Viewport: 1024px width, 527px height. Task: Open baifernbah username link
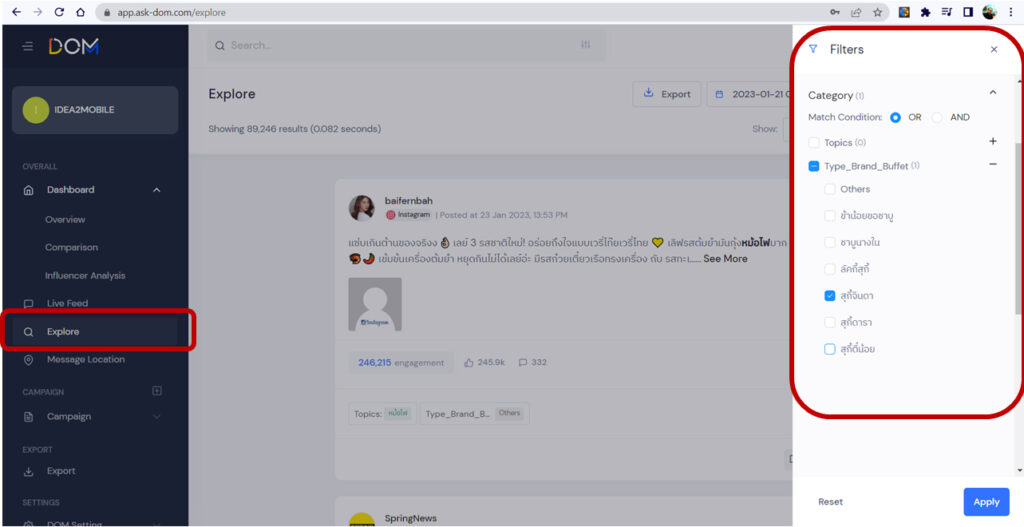point(408,200)
